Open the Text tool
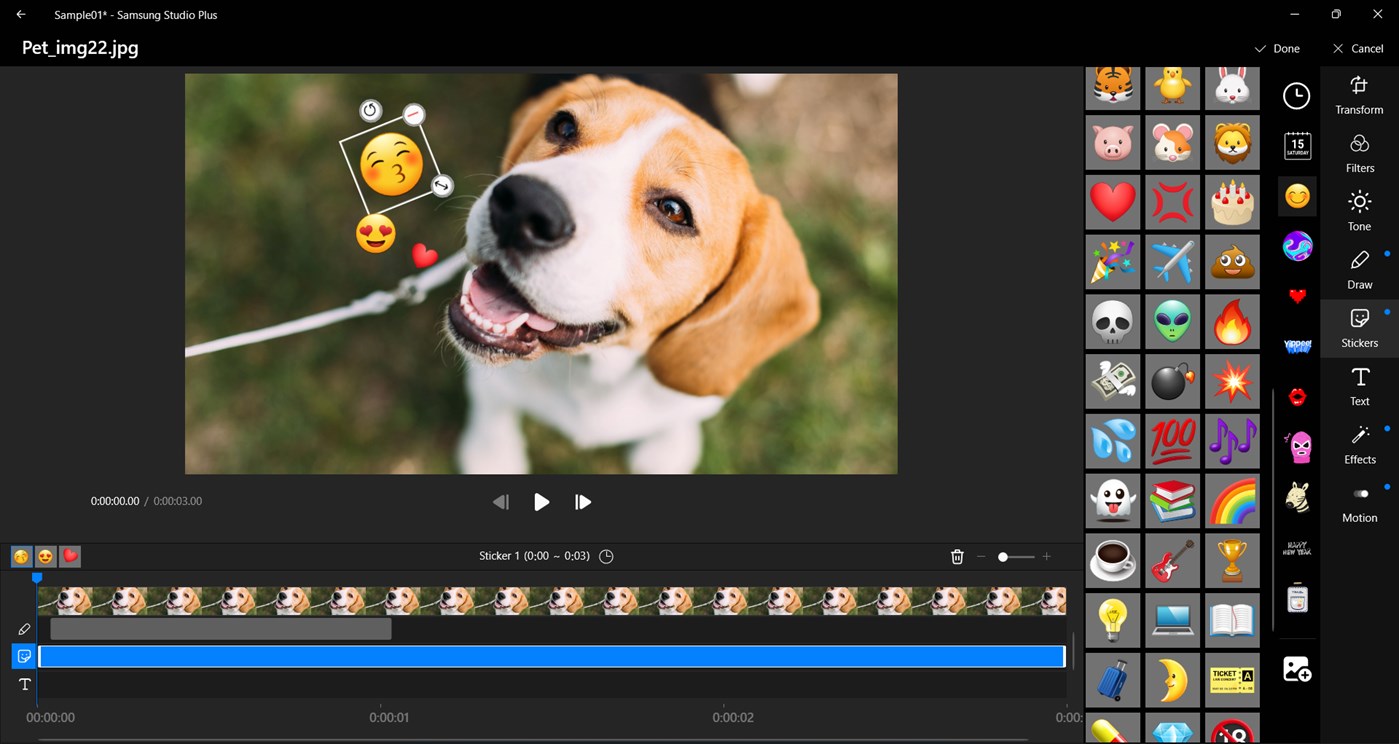The width and height of the screenshot is (1399, 744). [1359, 386]
